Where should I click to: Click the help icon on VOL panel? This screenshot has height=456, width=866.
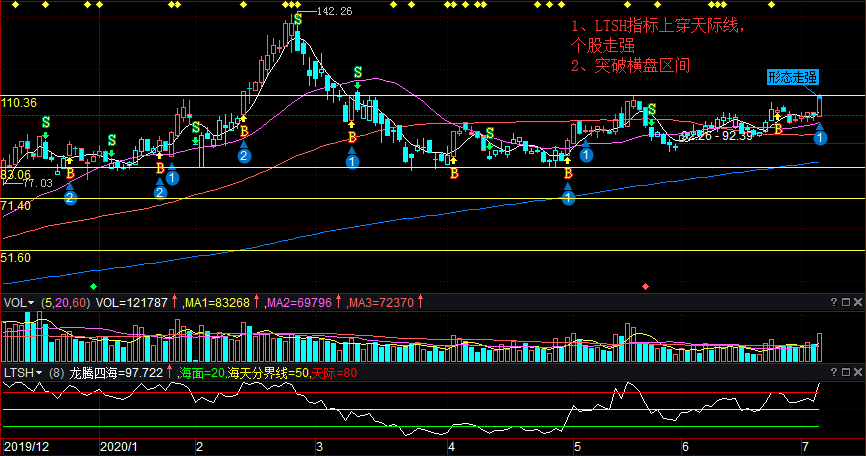point(834,302)
